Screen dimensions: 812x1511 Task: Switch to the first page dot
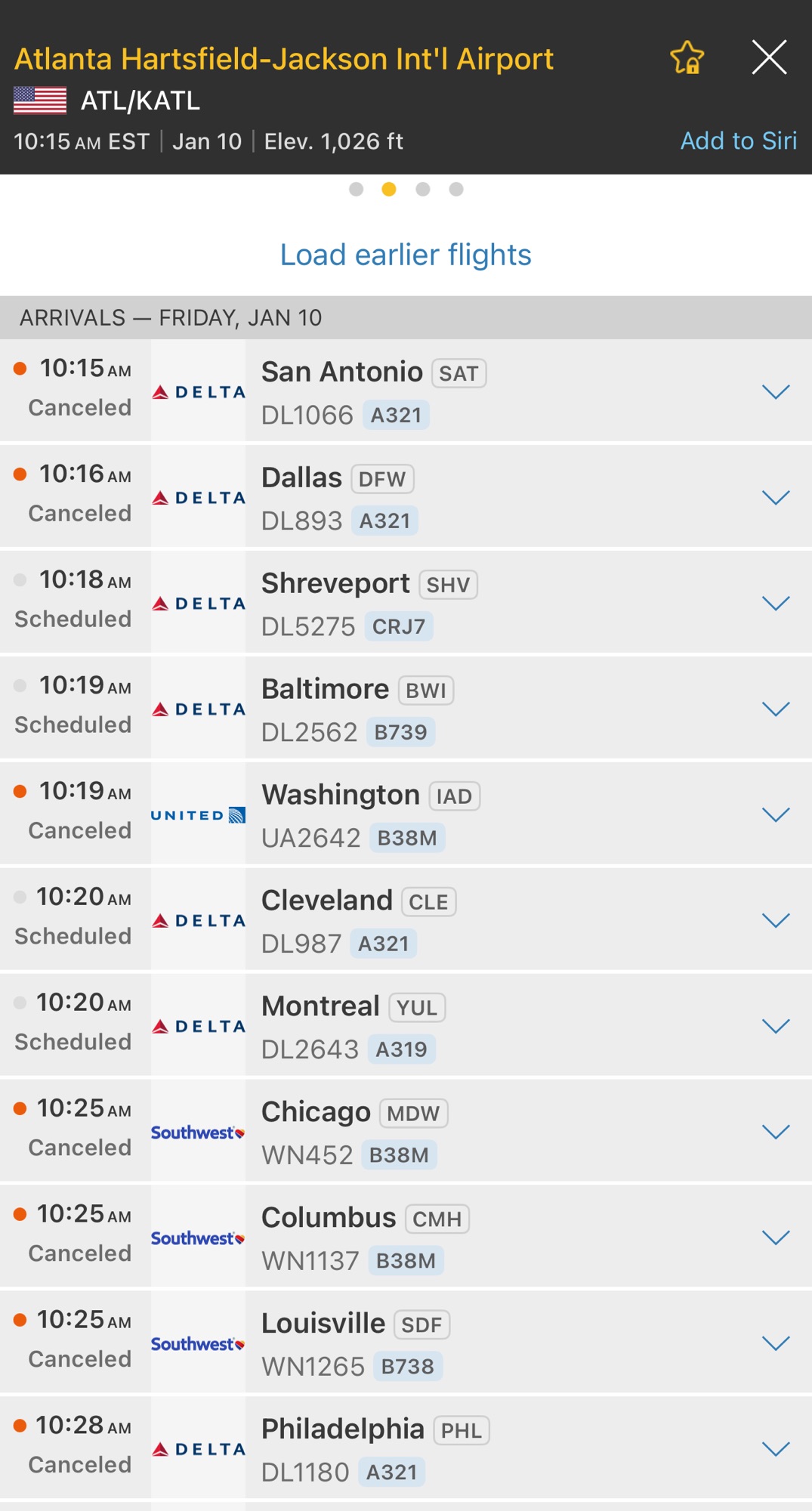(x=357, y=189)
